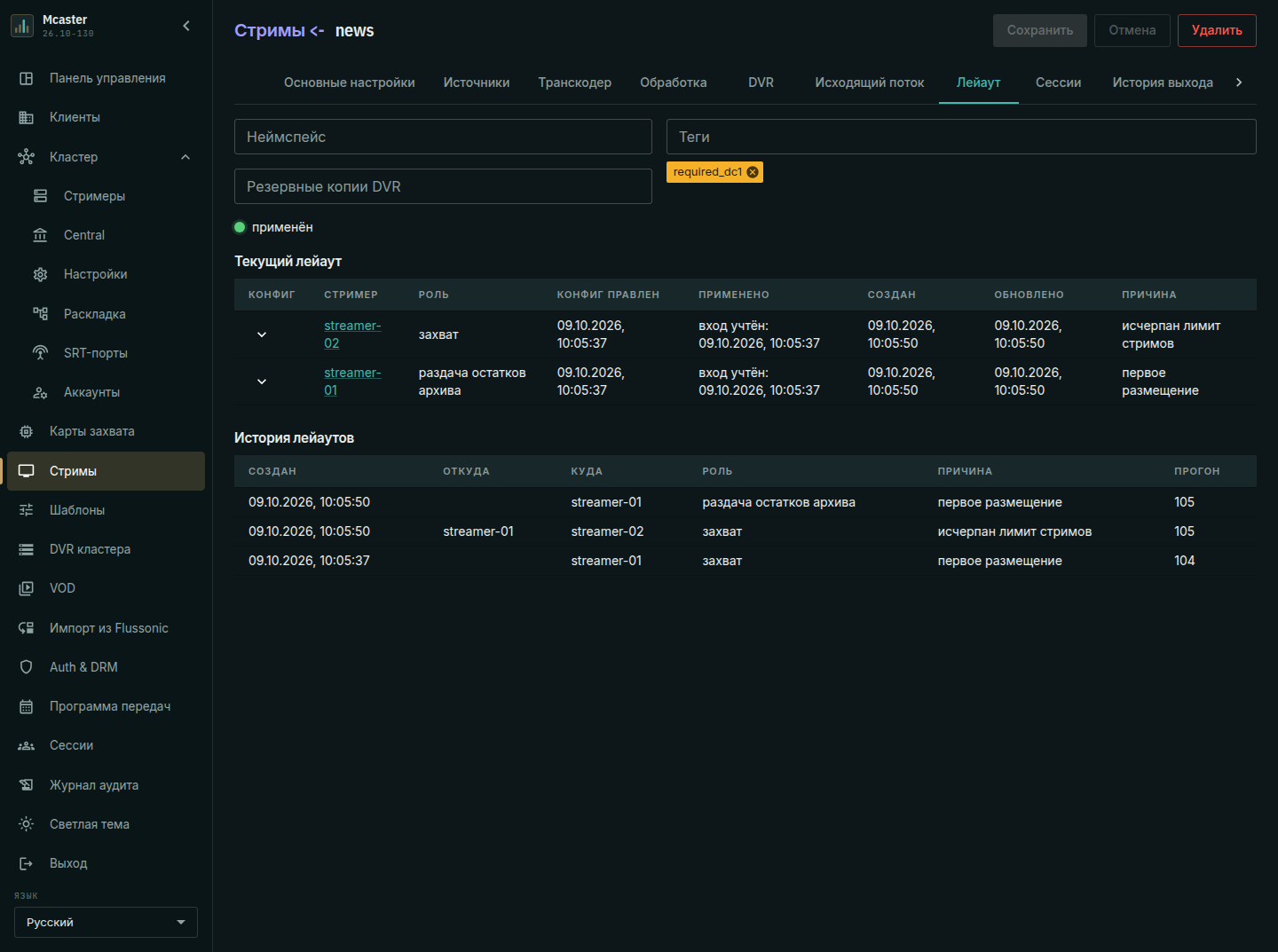
Task: Open the streamer-02 link
Action: point(352,334)
